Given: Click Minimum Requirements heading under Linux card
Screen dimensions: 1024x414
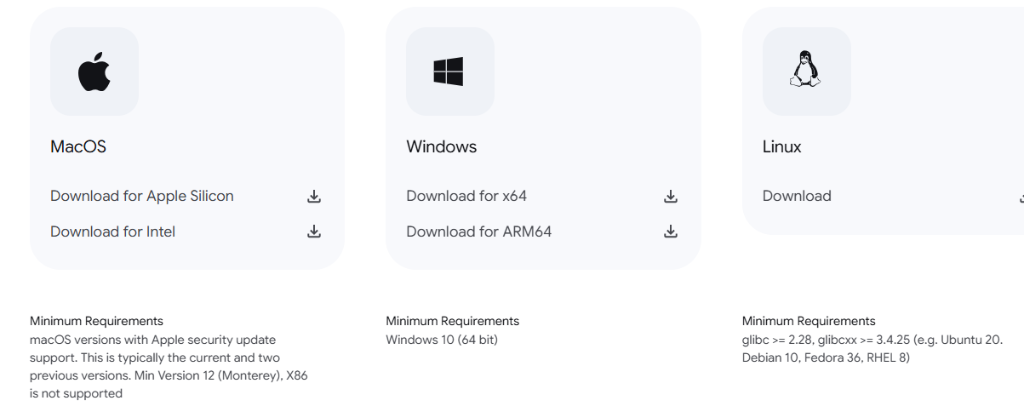Looking at the screenshot, I should (x=808, y=321).
